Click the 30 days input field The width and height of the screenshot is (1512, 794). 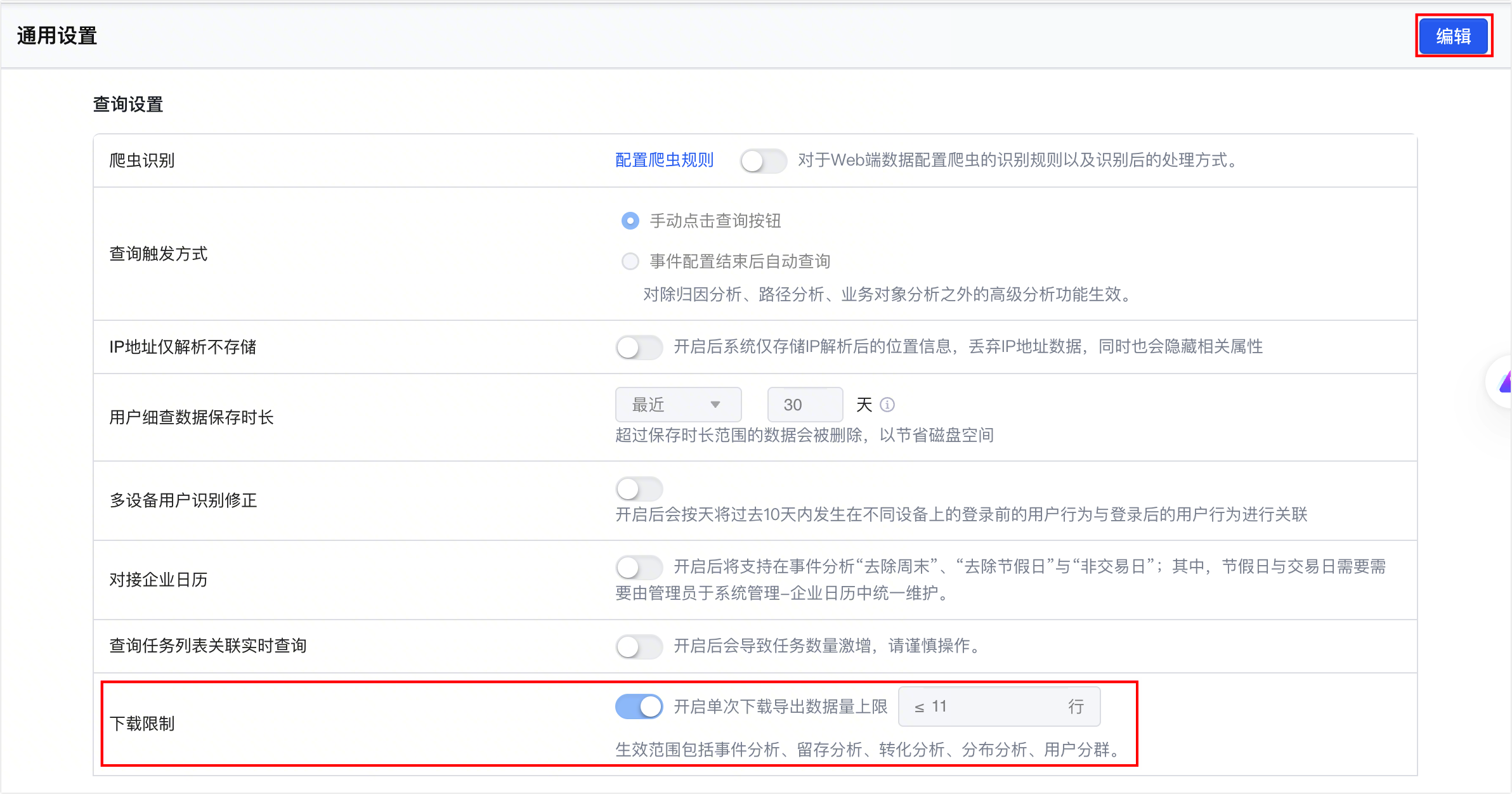805,405
